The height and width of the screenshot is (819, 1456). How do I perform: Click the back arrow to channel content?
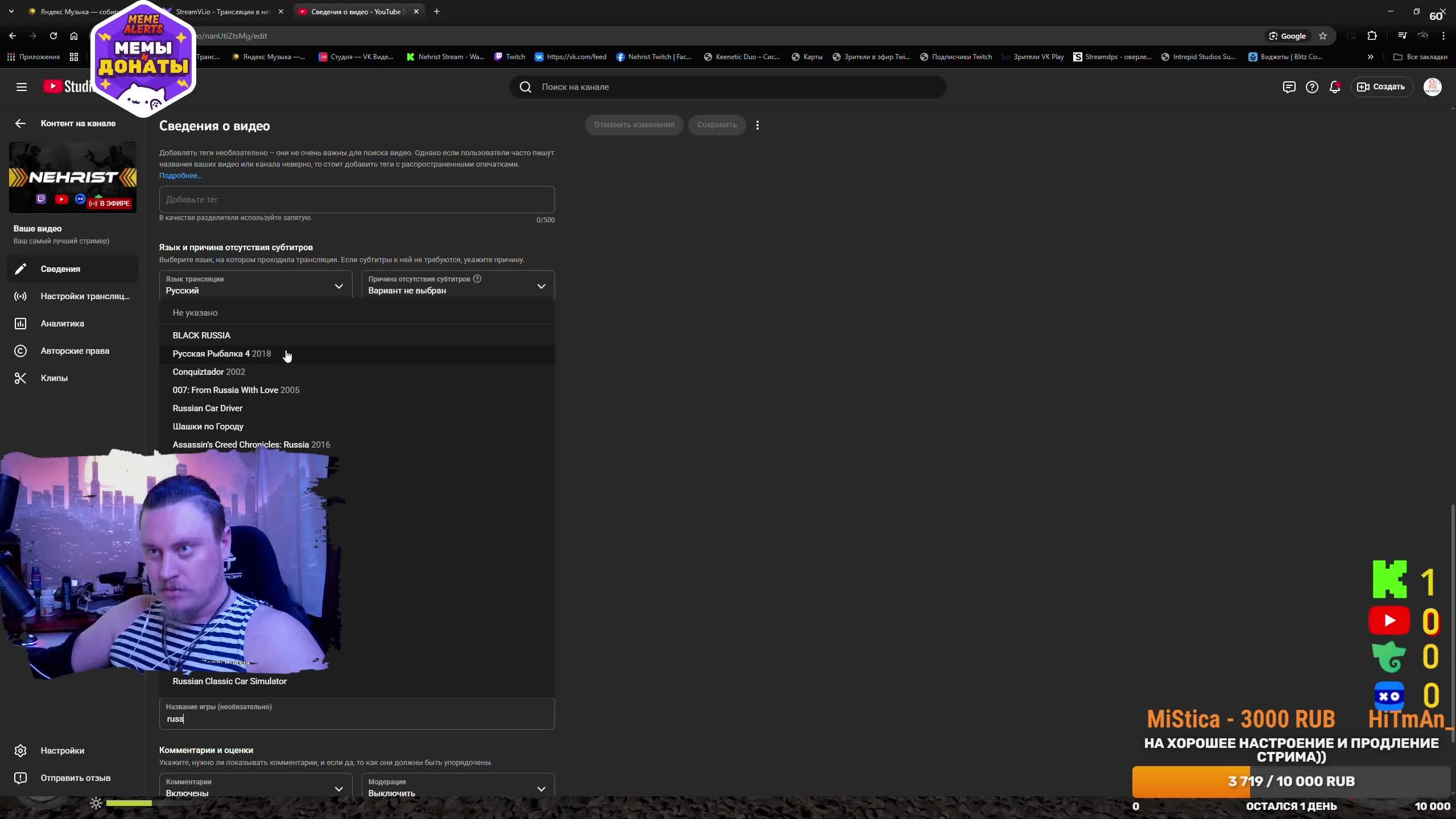click(20, 123)
